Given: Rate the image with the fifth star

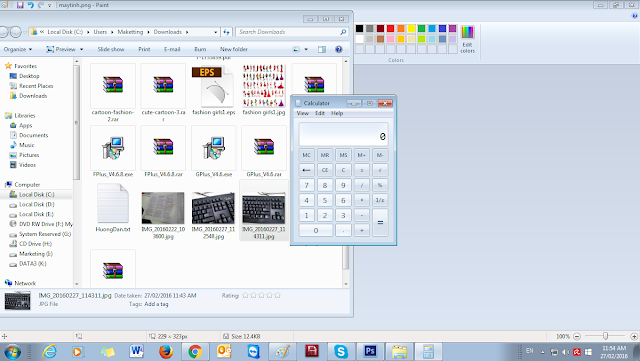Looking at the screenshot, I should pyautogui.click(x=278, y=295).
